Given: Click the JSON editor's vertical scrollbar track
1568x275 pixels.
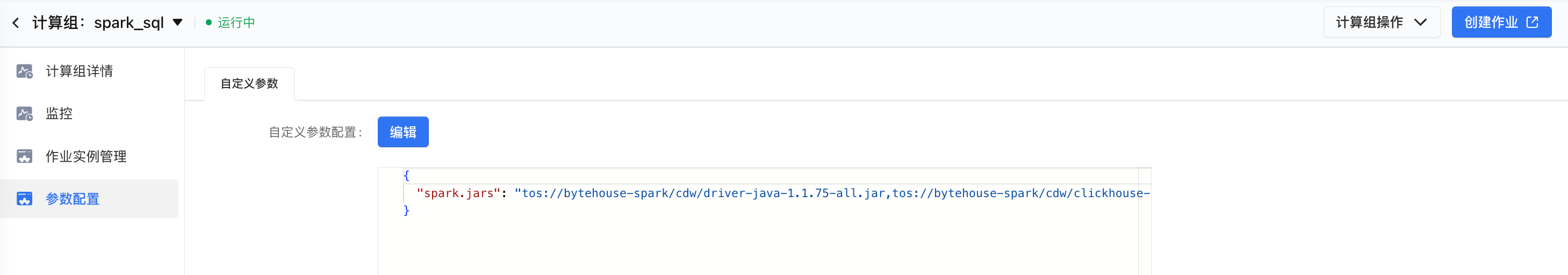Looking at the screenshot, I should coord(1145,231).
